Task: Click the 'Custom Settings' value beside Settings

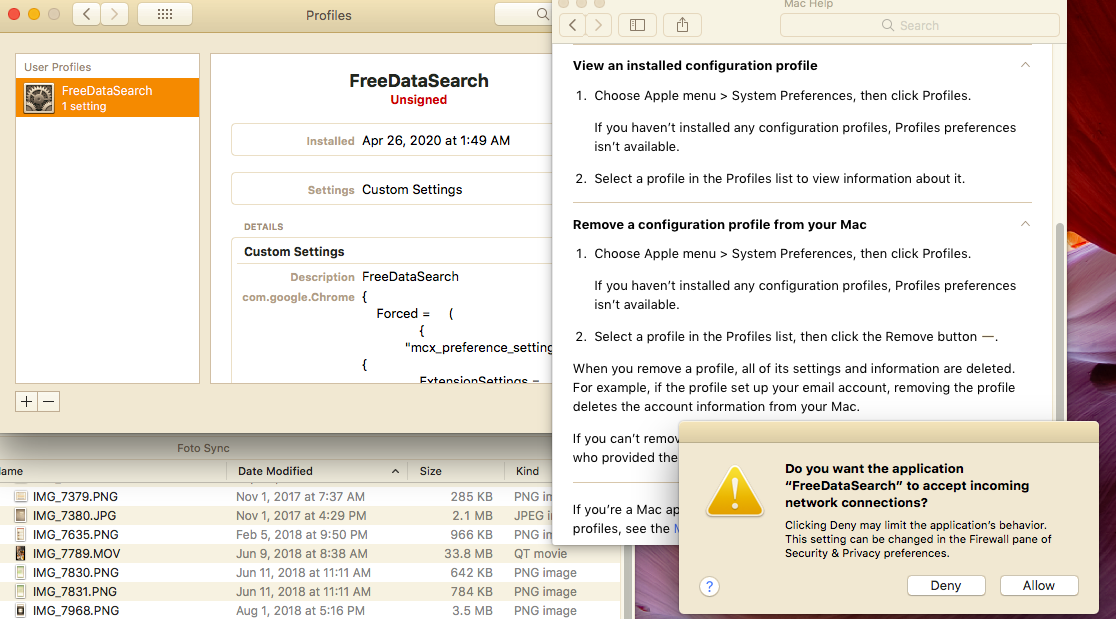Action: coord(412,189)
